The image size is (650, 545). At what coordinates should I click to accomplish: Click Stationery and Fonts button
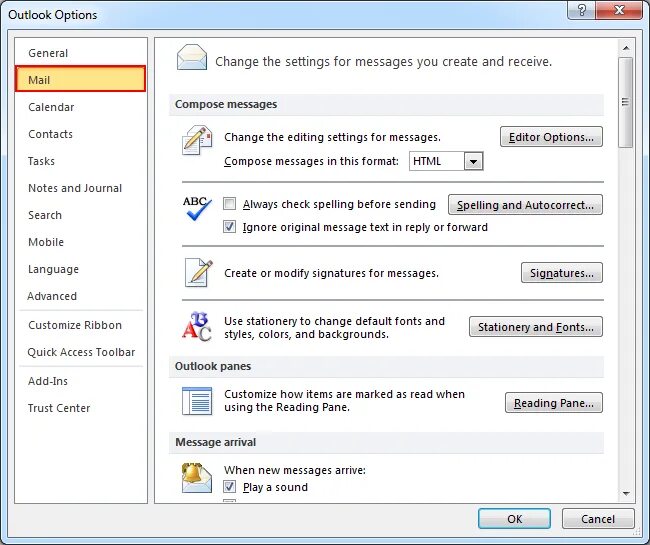[536, 327]
